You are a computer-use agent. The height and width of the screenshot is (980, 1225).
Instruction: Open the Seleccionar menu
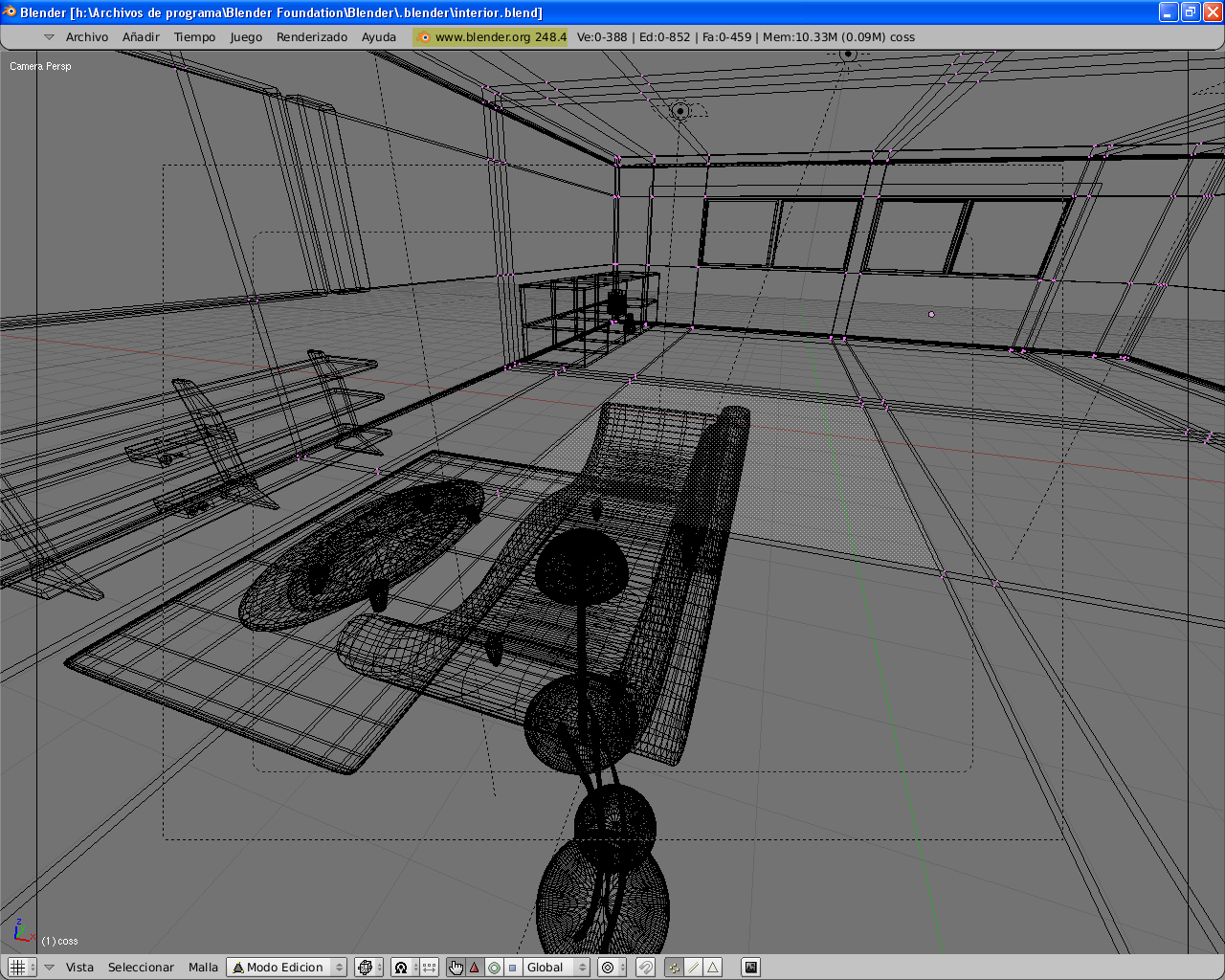click(141, 968)
